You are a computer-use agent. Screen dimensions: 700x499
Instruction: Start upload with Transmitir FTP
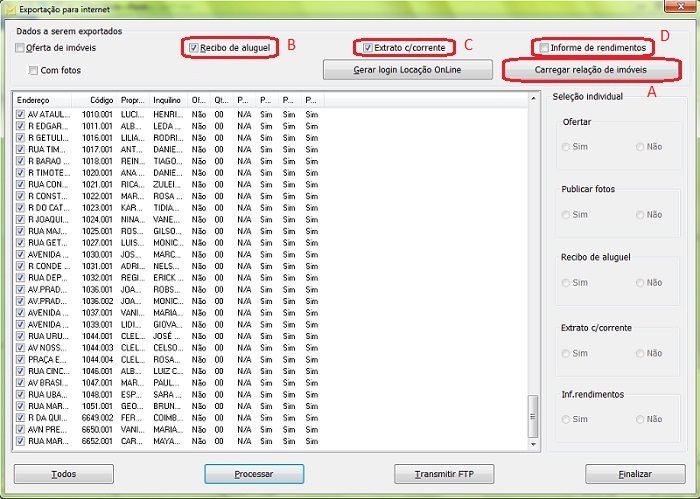pyautogui.click(x=444, y=473)
